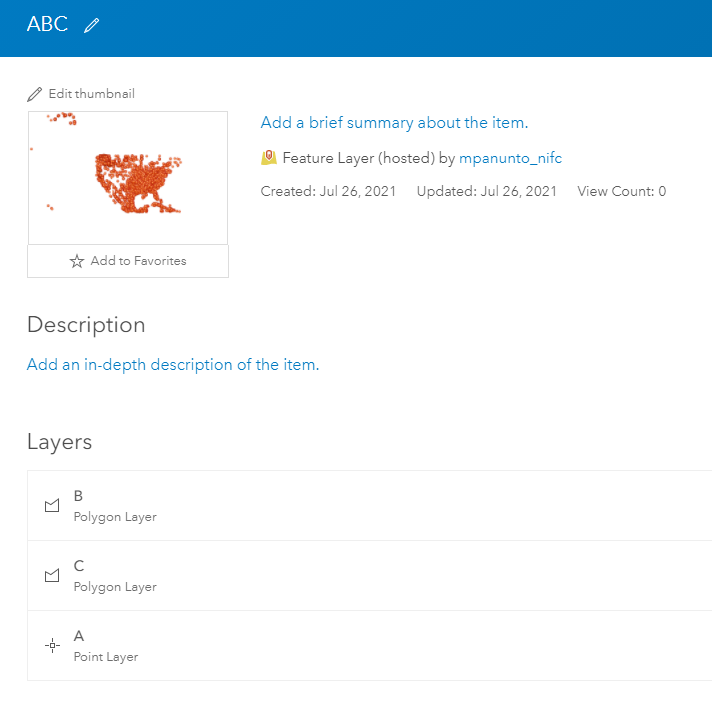Viewport: 712px width, 705px height.
Task: Open layer C by its name
Action: coord(79,566)
